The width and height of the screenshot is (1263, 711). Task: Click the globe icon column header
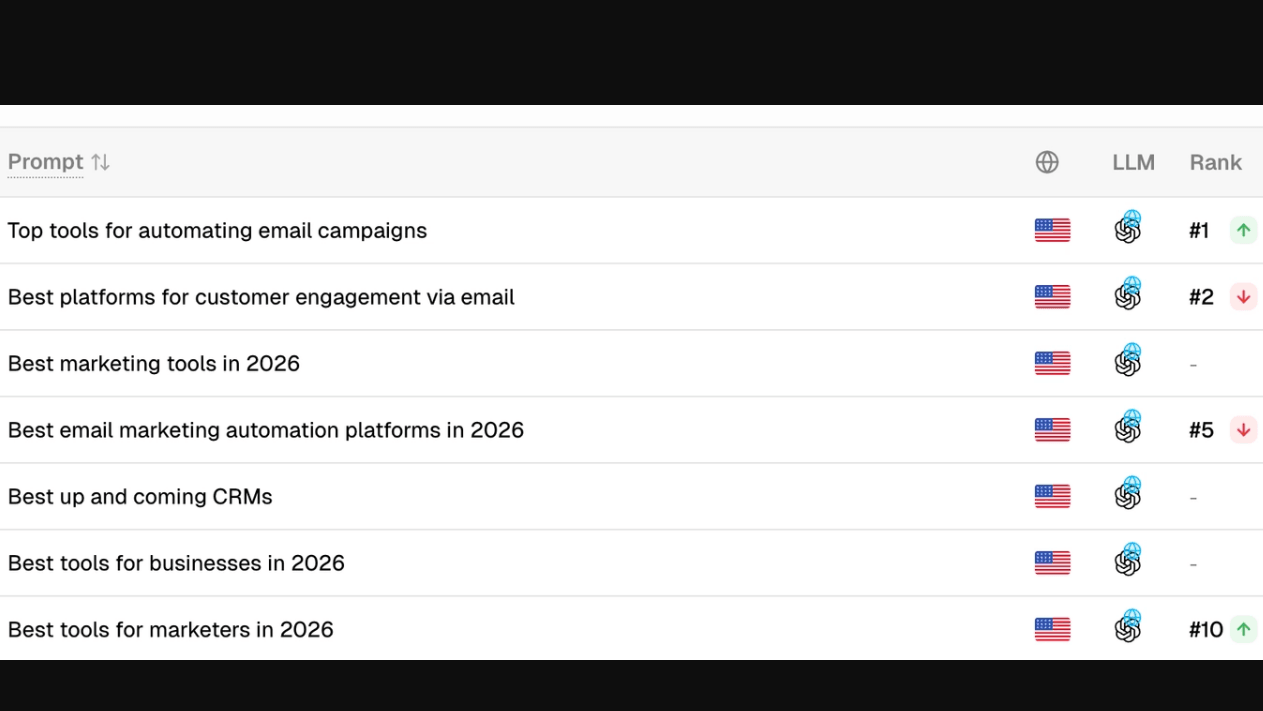pos(1047,161)
